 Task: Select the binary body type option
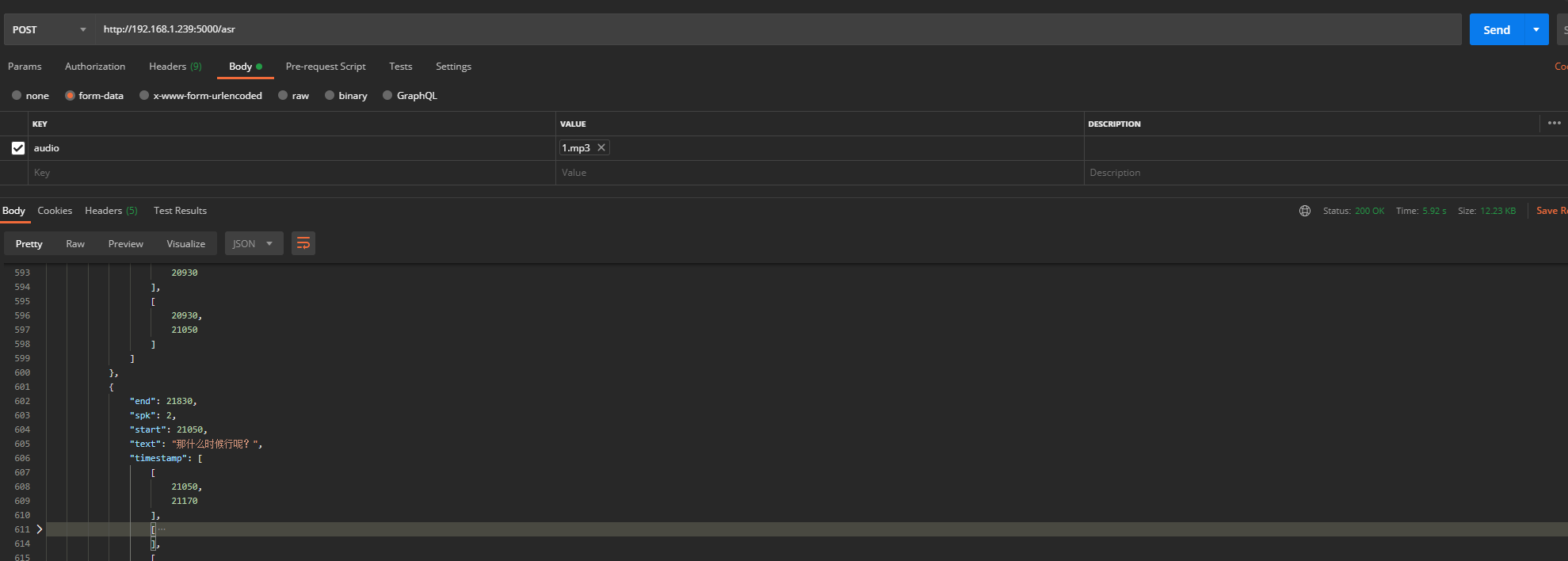330,96
